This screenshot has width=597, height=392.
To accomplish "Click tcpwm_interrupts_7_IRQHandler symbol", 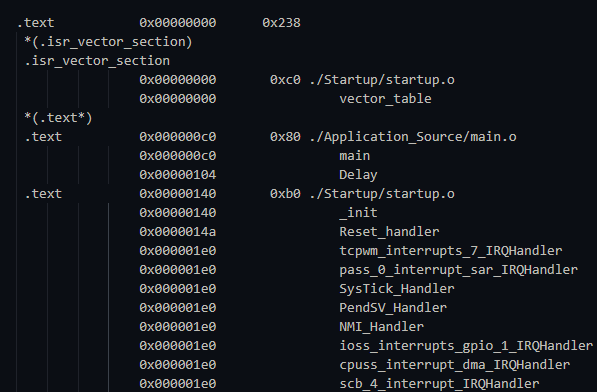I will coord(451,251).
